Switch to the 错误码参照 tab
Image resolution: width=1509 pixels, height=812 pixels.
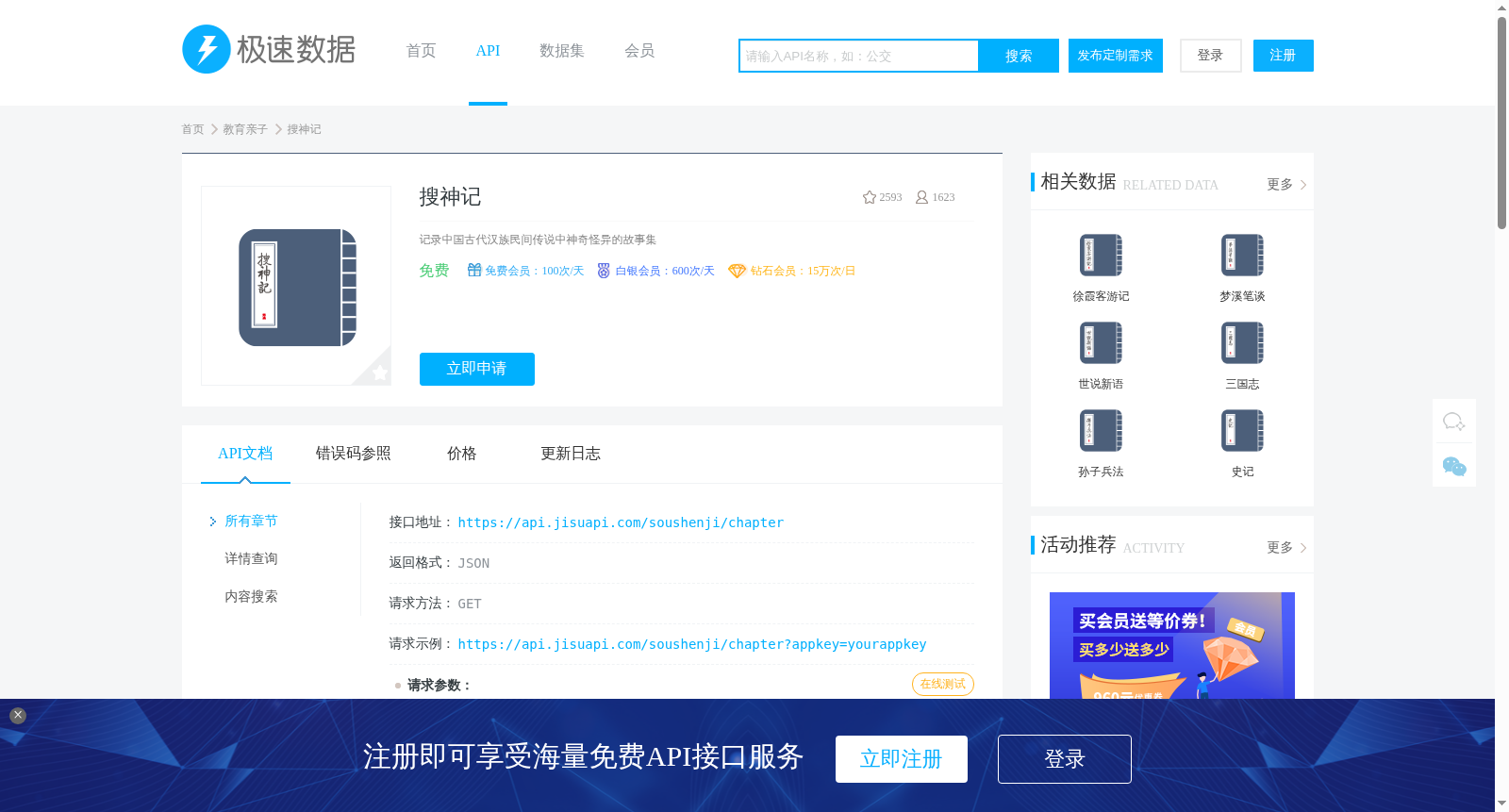coord(354,454)
